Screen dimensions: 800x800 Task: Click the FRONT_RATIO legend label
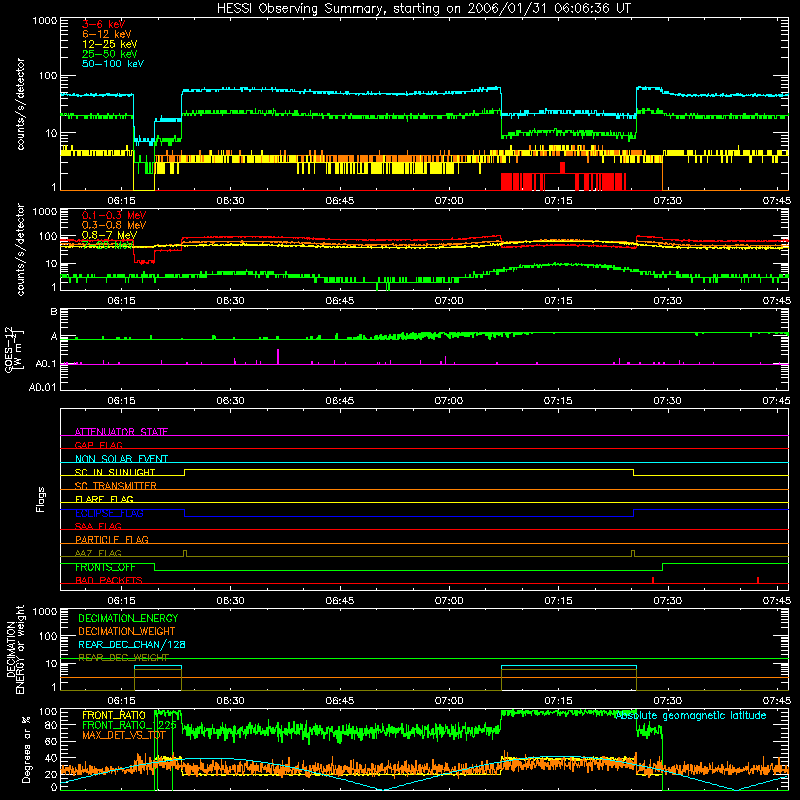click(x=114, y=715)
